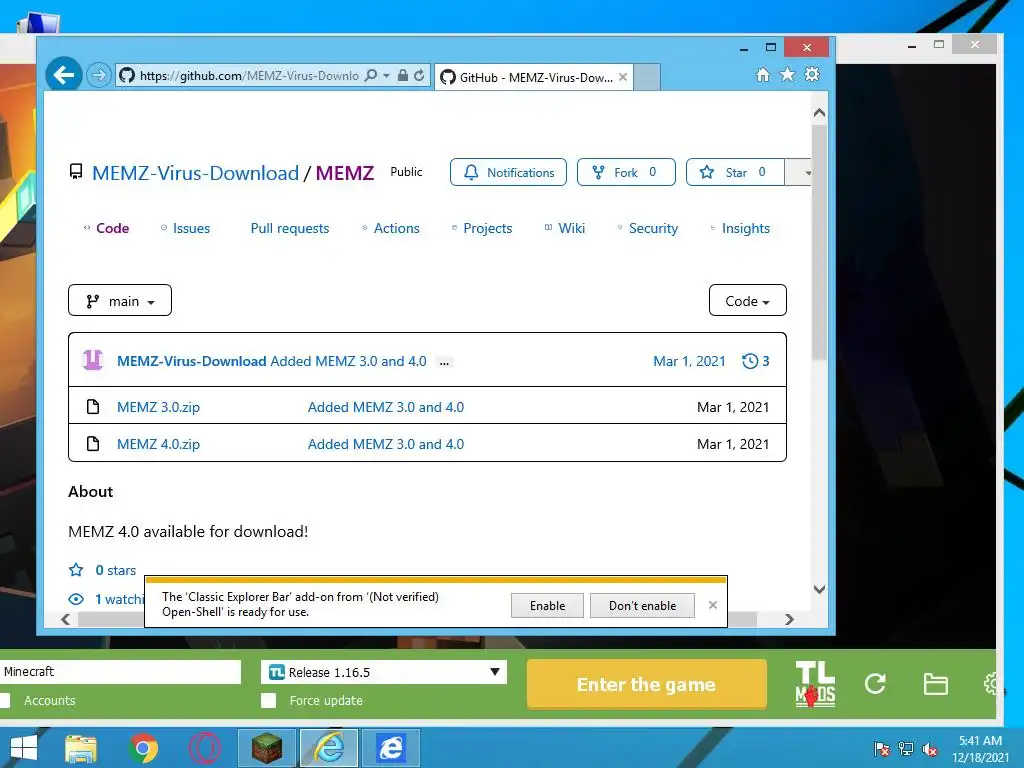Open the MEMZ 4.0.zip file link
The width and height of the screenshot is (1024, 768).
tap(158, 444)
